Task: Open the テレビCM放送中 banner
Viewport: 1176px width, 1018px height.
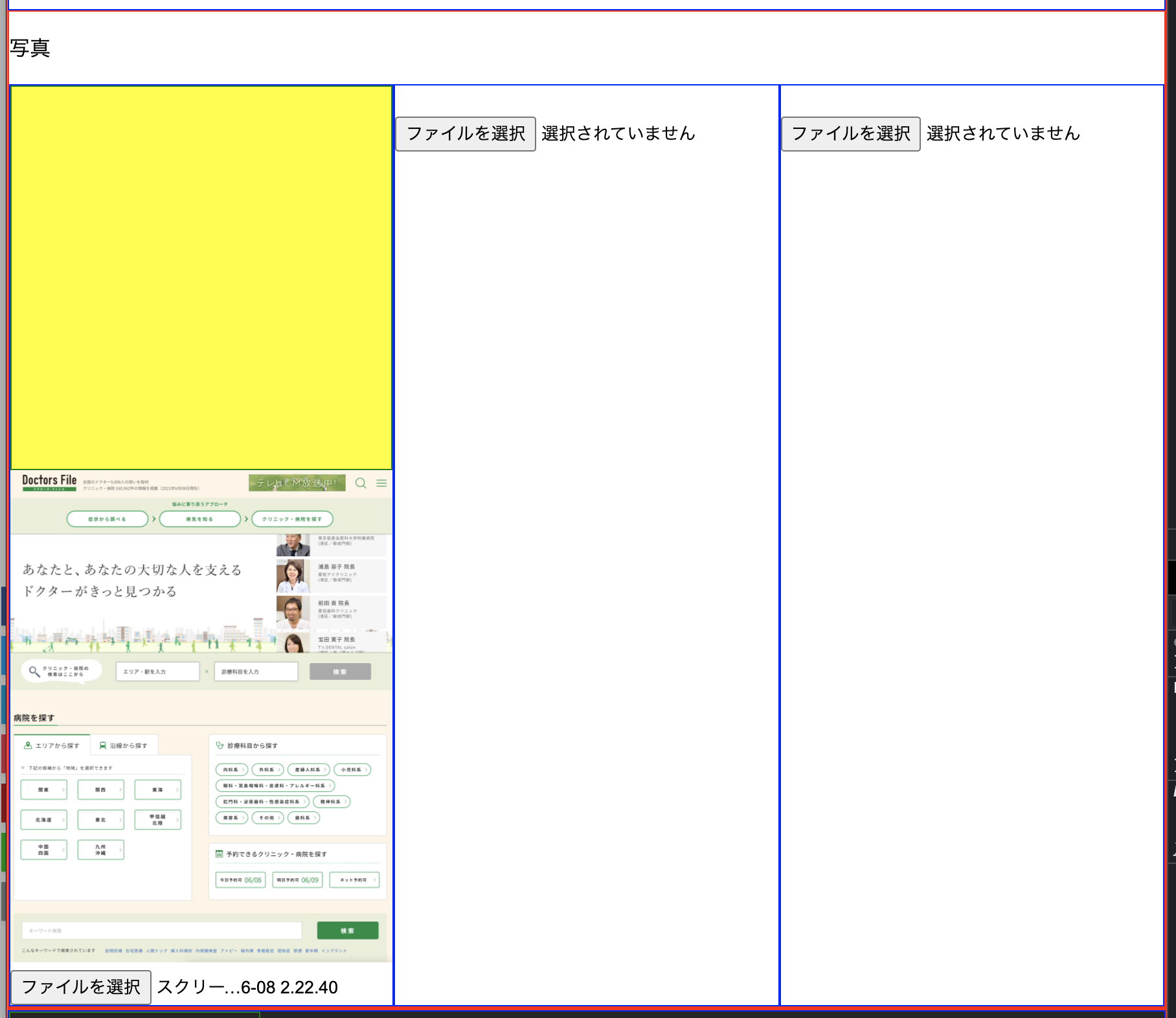Action: 297,483
